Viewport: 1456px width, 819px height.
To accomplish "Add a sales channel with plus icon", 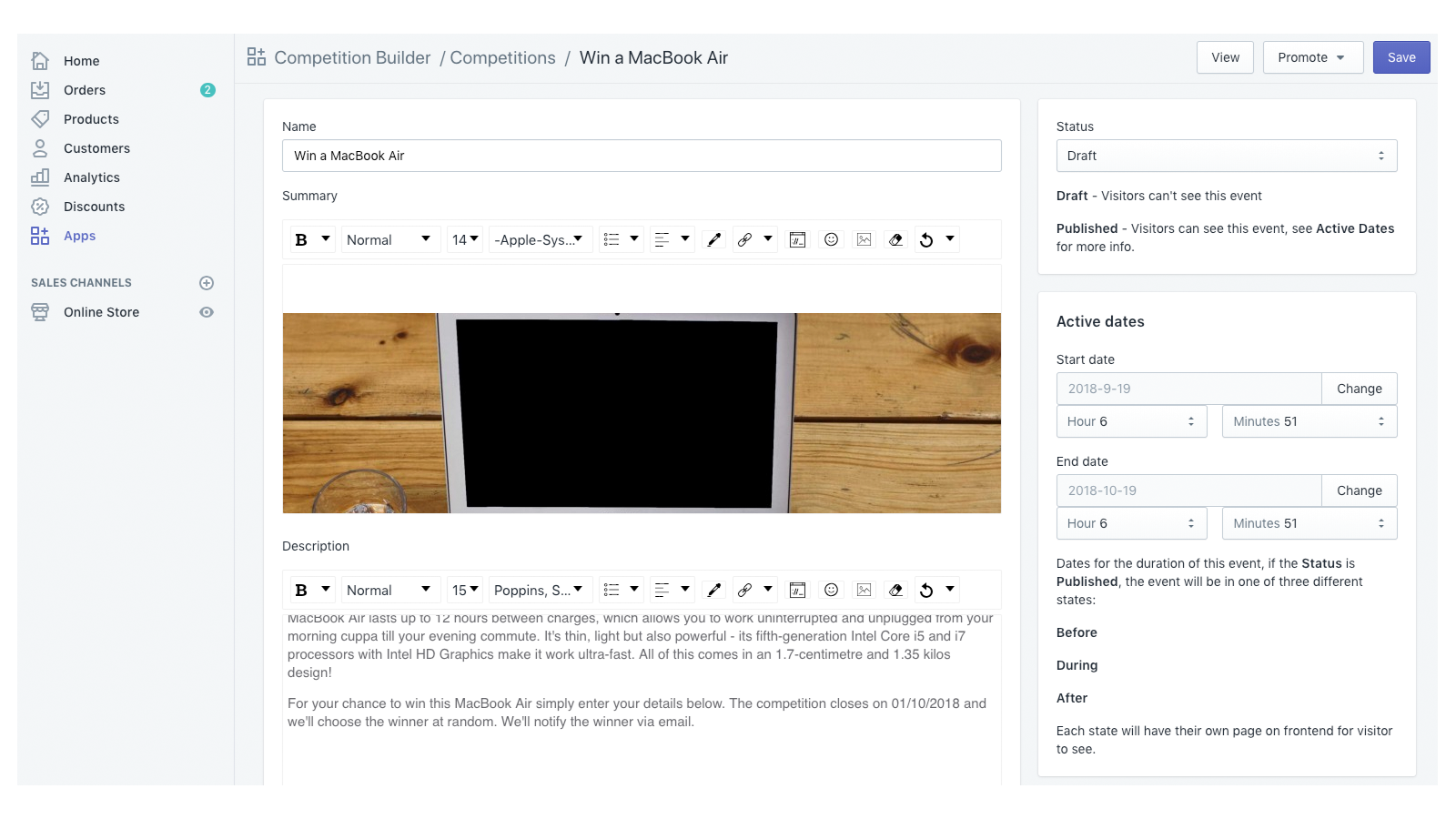I will click(207, 283).
